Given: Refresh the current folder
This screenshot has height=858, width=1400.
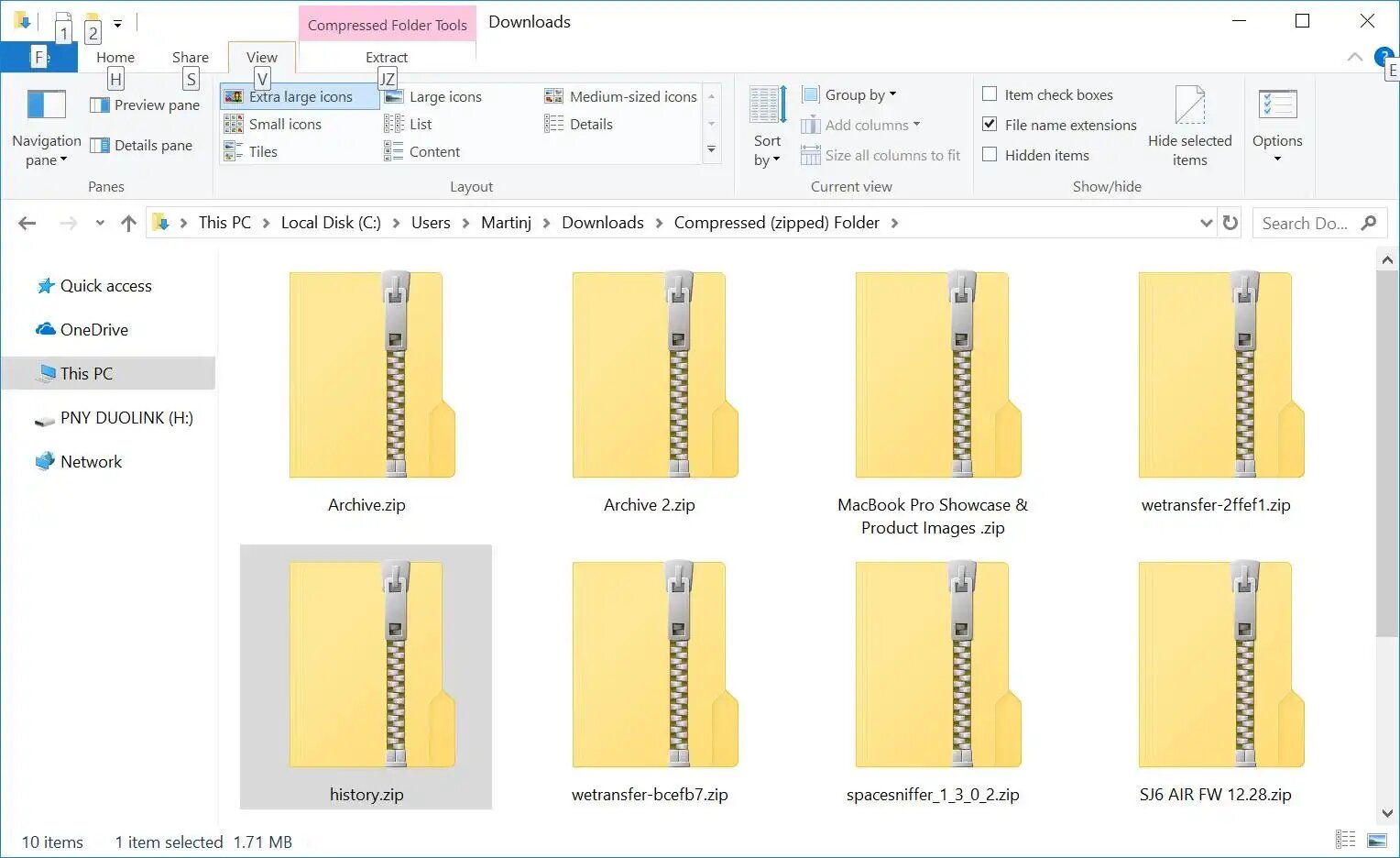Looking at the screenshot, I should pos(1230,223).
